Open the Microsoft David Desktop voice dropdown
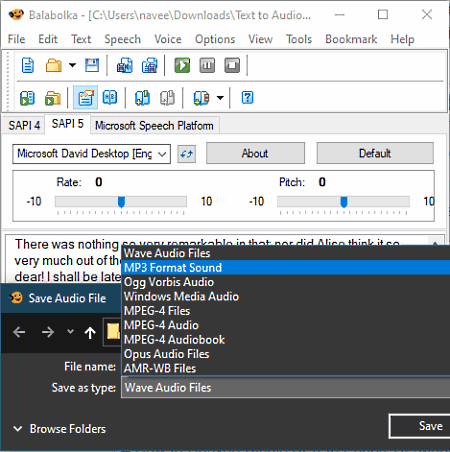The image size is (450, 452). pyautogui.click(x=91, y=154)
